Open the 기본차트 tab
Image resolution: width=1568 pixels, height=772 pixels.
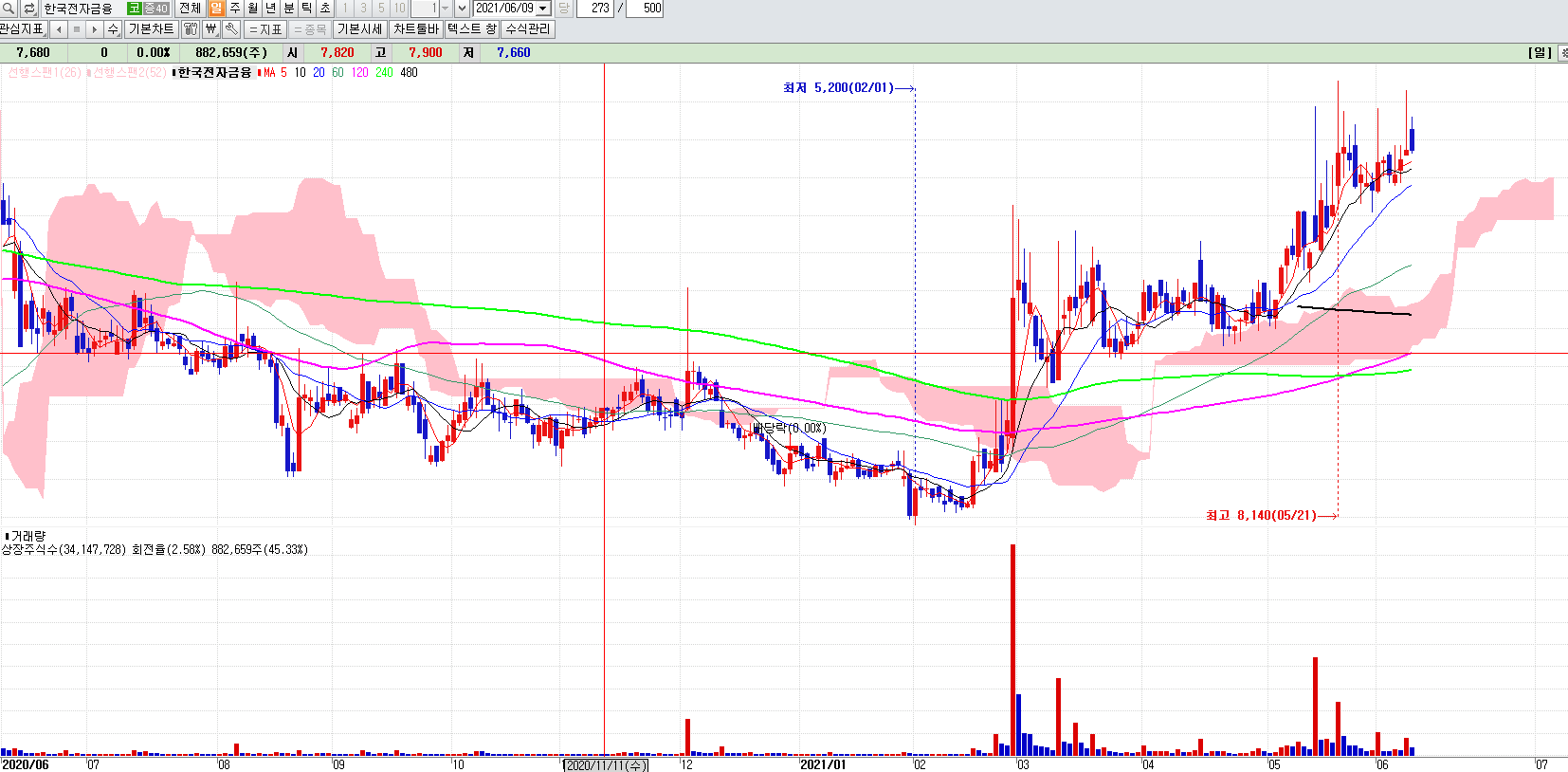coord(151,29)
